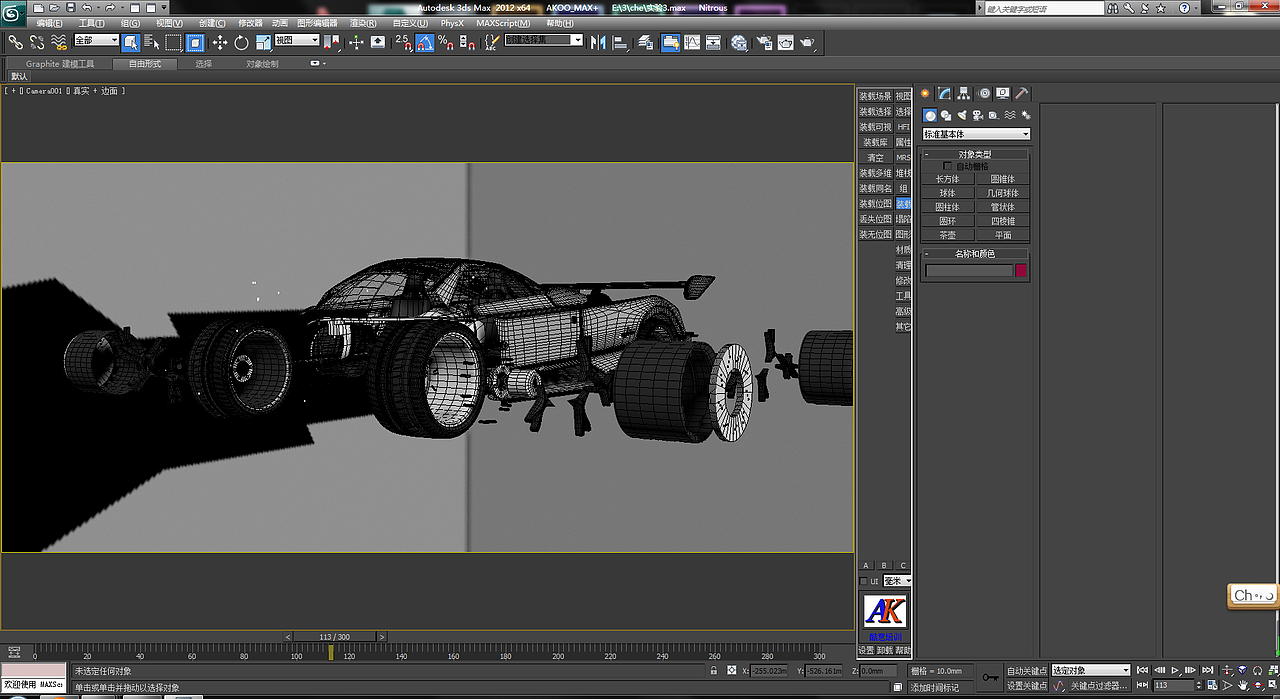Open the MAXScript(M) menu
Screen dimensions: 1280x699
[x=505, y=23]
